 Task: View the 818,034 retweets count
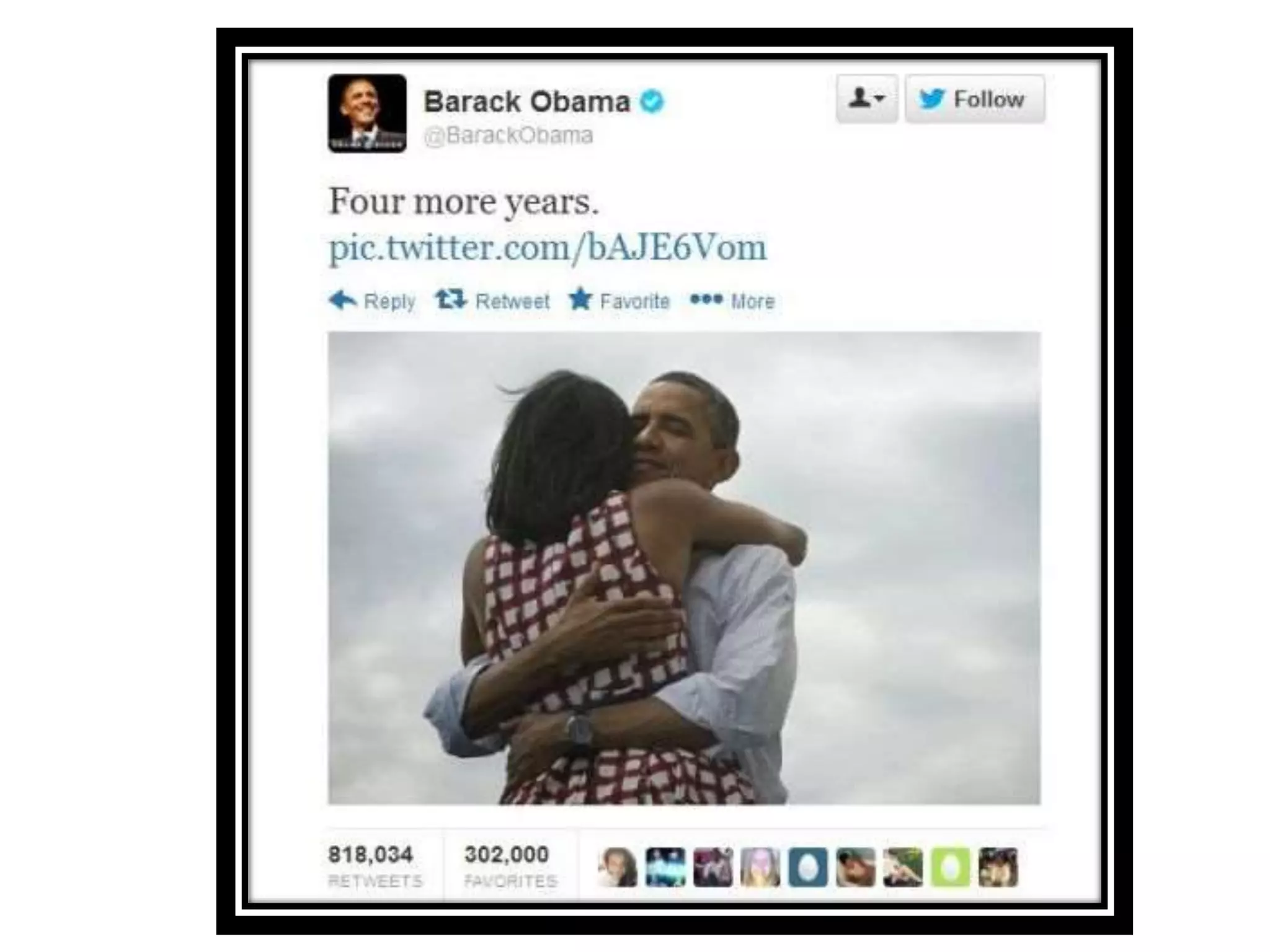click(375, 865)
